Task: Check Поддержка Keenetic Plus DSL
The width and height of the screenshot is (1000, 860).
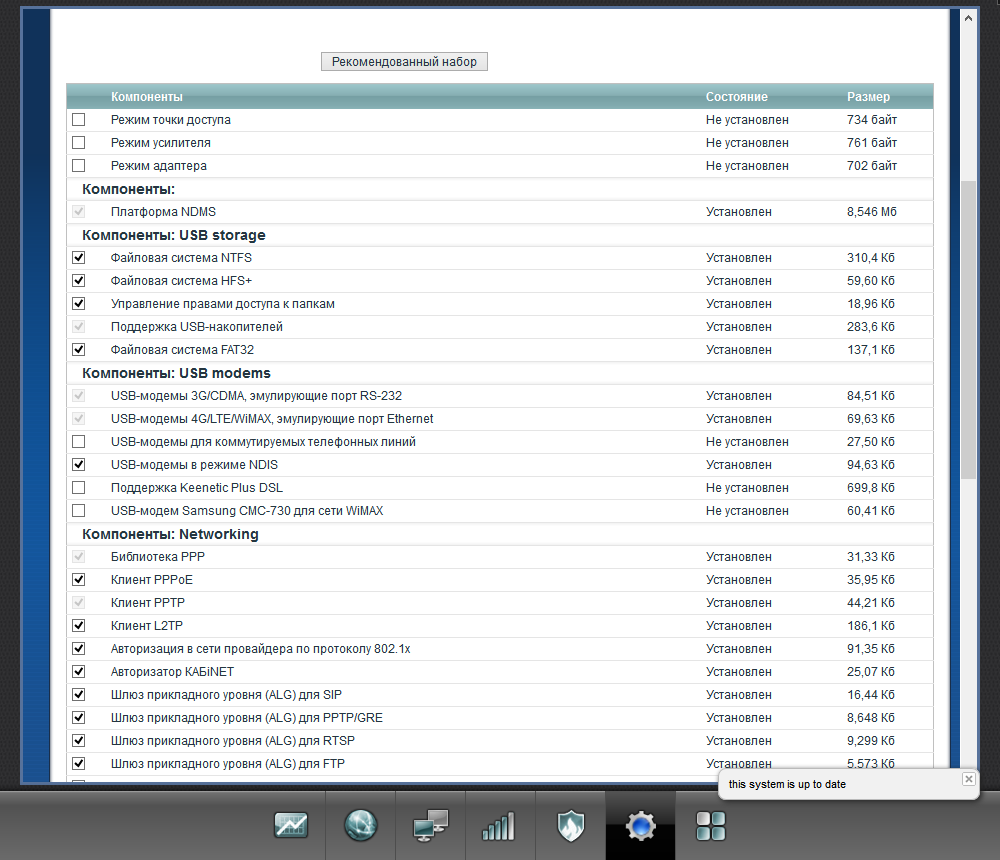Action: [78, 487]
